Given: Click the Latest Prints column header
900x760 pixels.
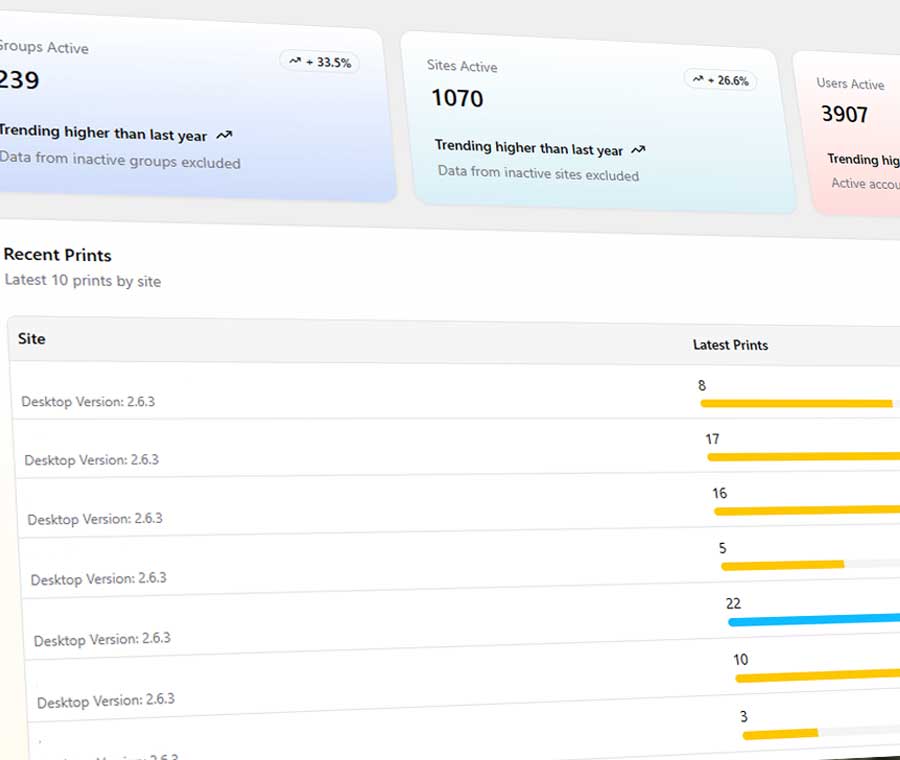Looking at the screenshot, I should 730,345.
